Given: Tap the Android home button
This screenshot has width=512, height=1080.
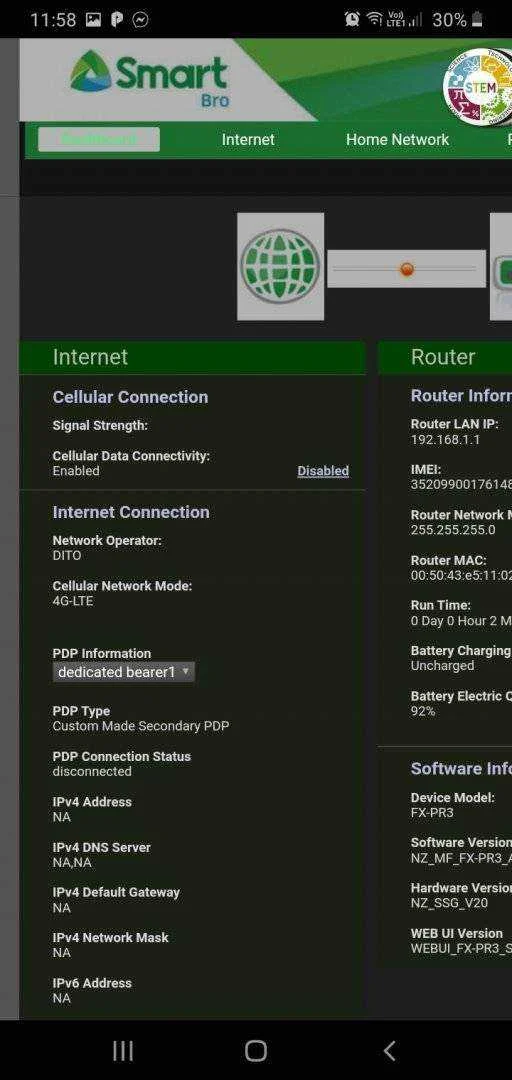Looking at the screenshot, I should click(x=256, y=1050).
